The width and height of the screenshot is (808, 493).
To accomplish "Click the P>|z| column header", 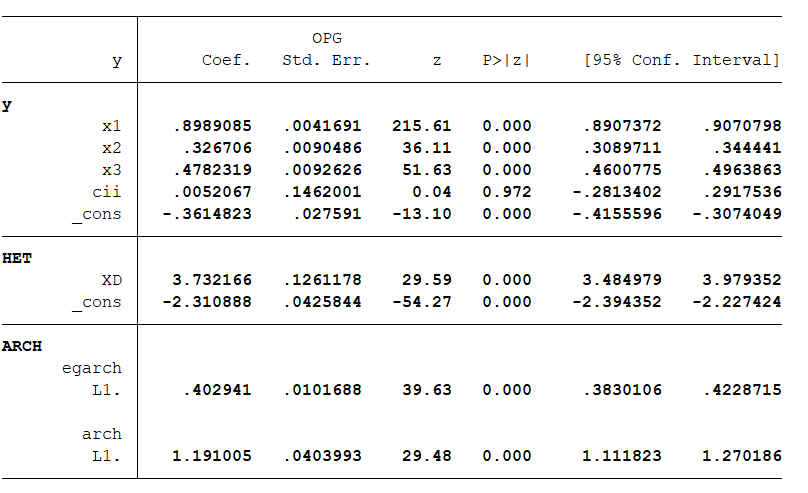I will point(506,61).
